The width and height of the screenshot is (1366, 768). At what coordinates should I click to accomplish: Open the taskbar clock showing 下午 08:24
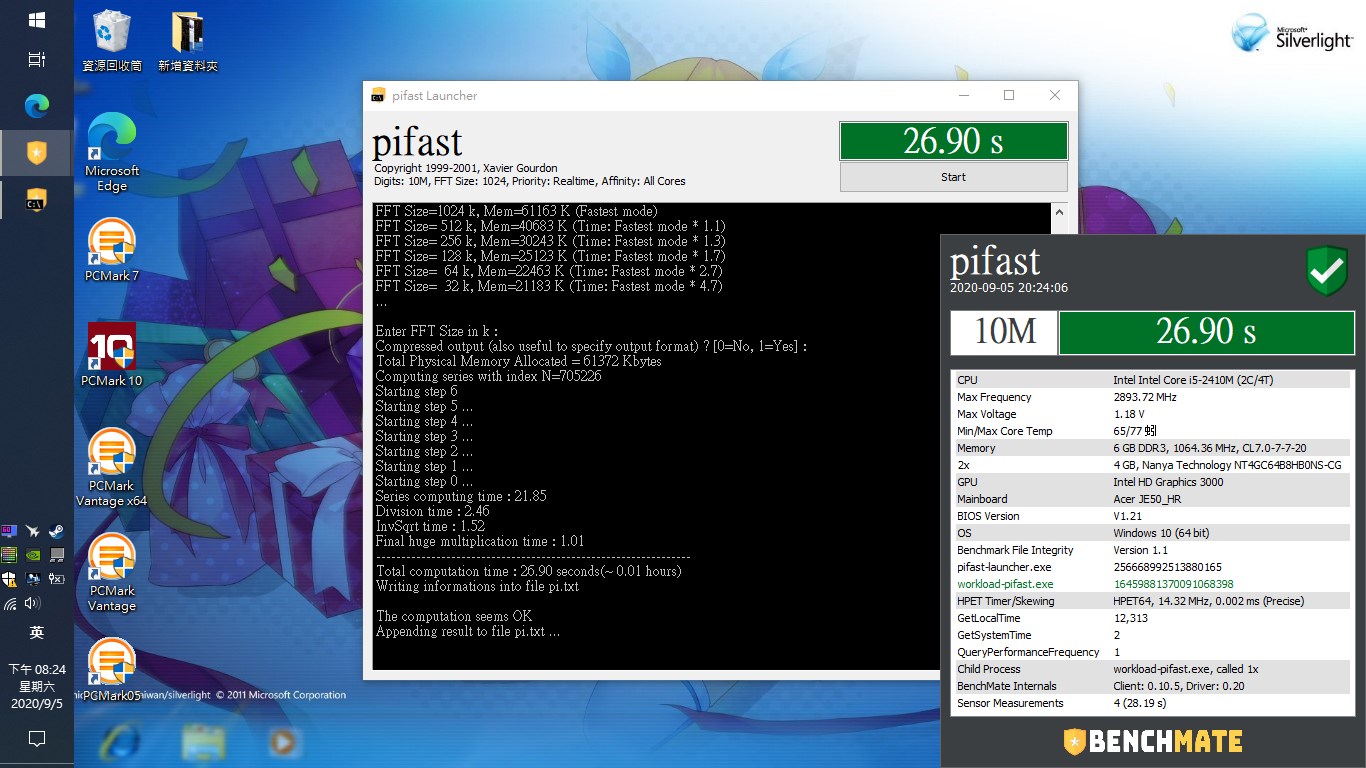(x=36, y=686)
